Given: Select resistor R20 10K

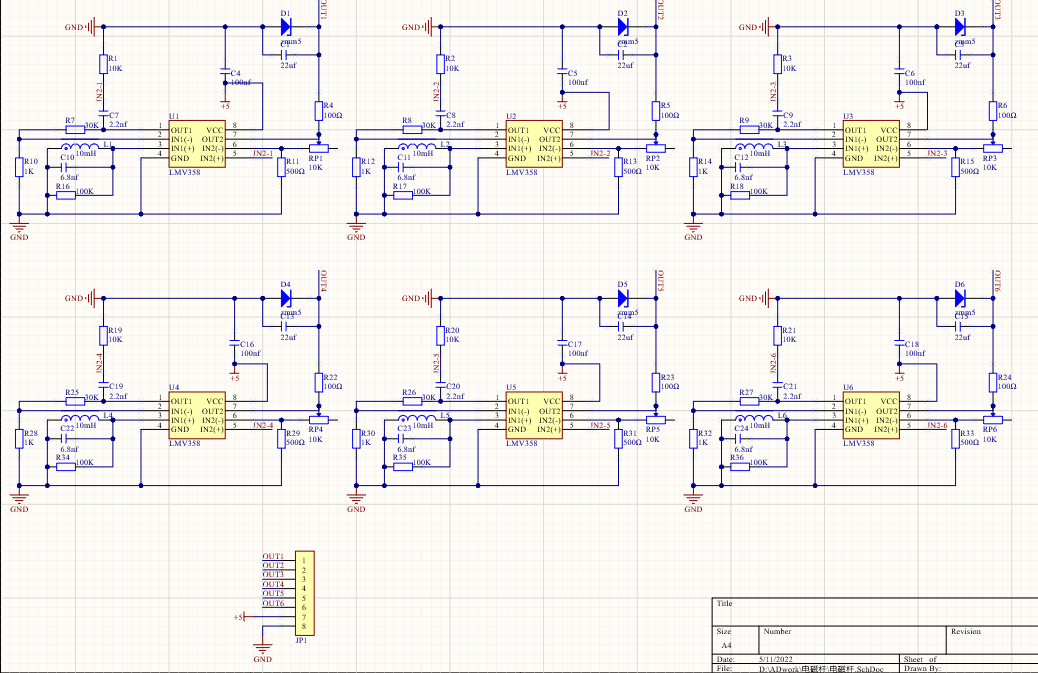Looking at the screenshot, I should click(x=440, y=336).
